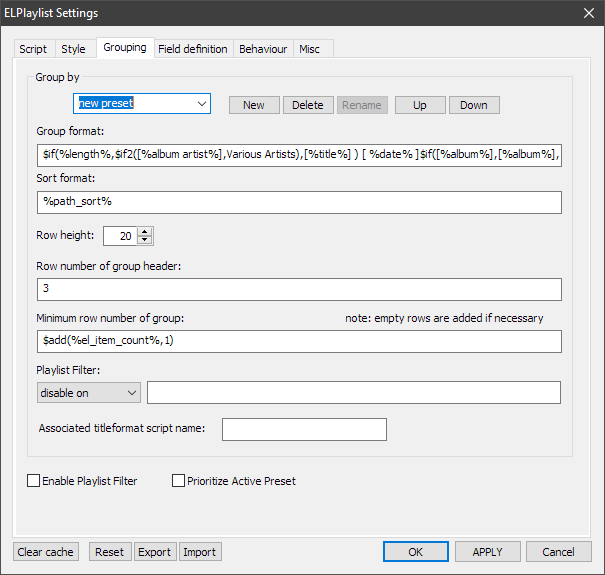605x575 pixels.
Task: Expand the new preset dropdown
Action: click(x=202, y=104)
